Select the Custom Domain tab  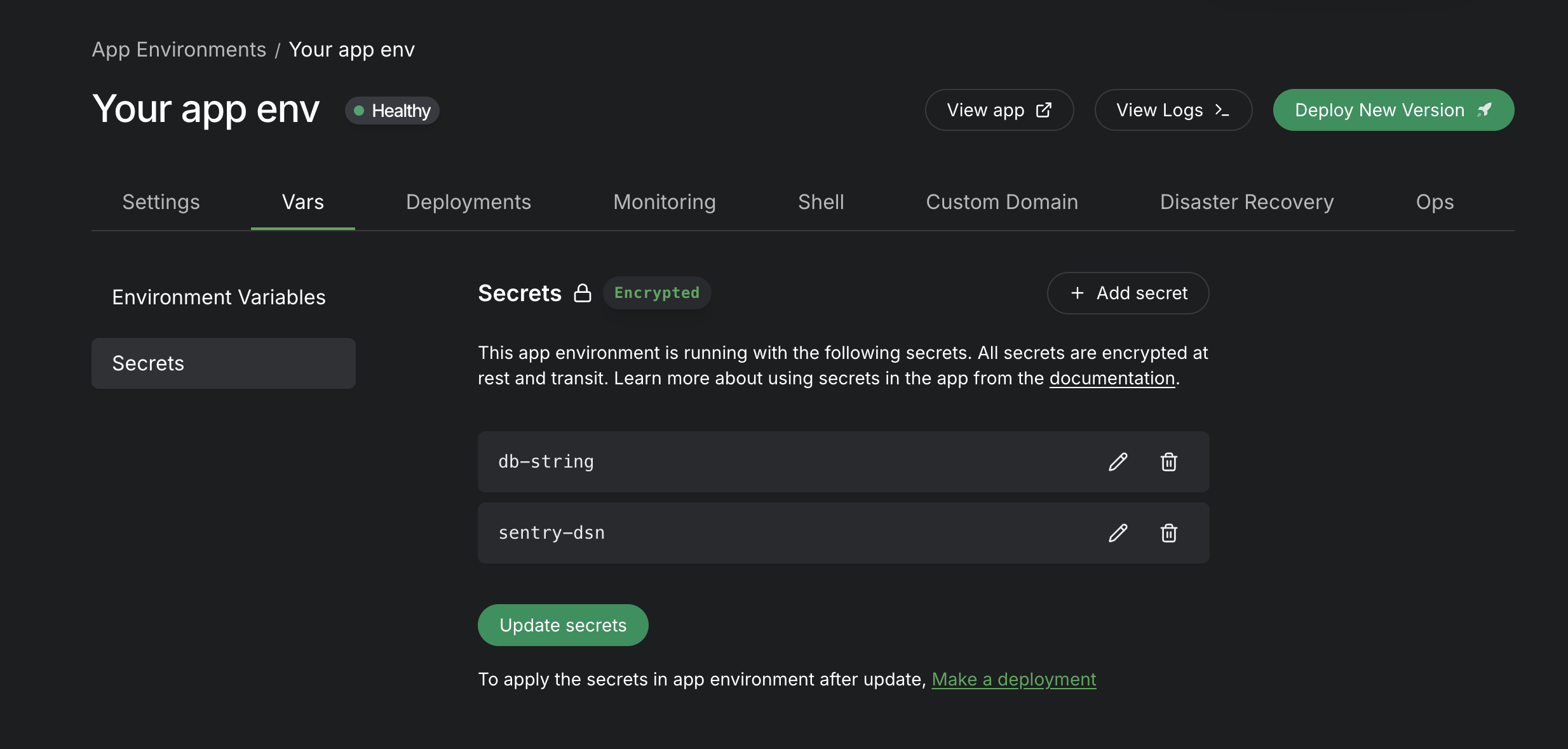click(1002, 202)
